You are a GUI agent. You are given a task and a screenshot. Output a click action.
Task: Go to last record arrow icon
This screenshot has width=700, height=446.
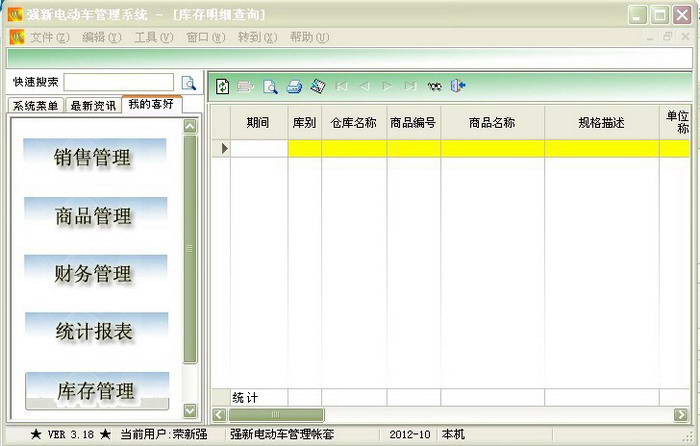[x=410, y=86]
